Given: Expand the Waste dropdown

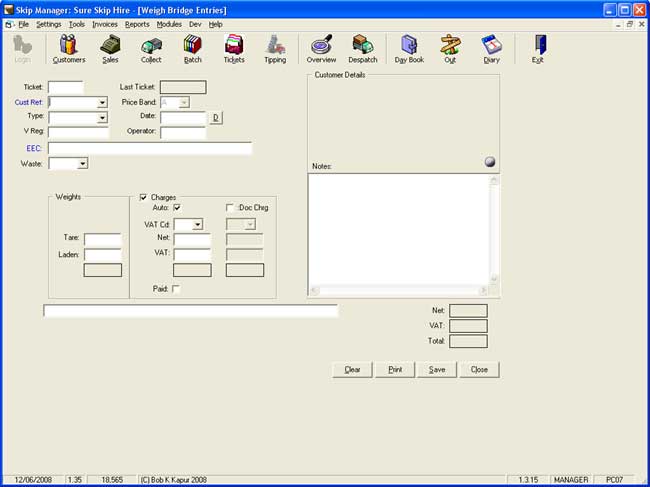Looking at the screenshot, I should (82, 164).
